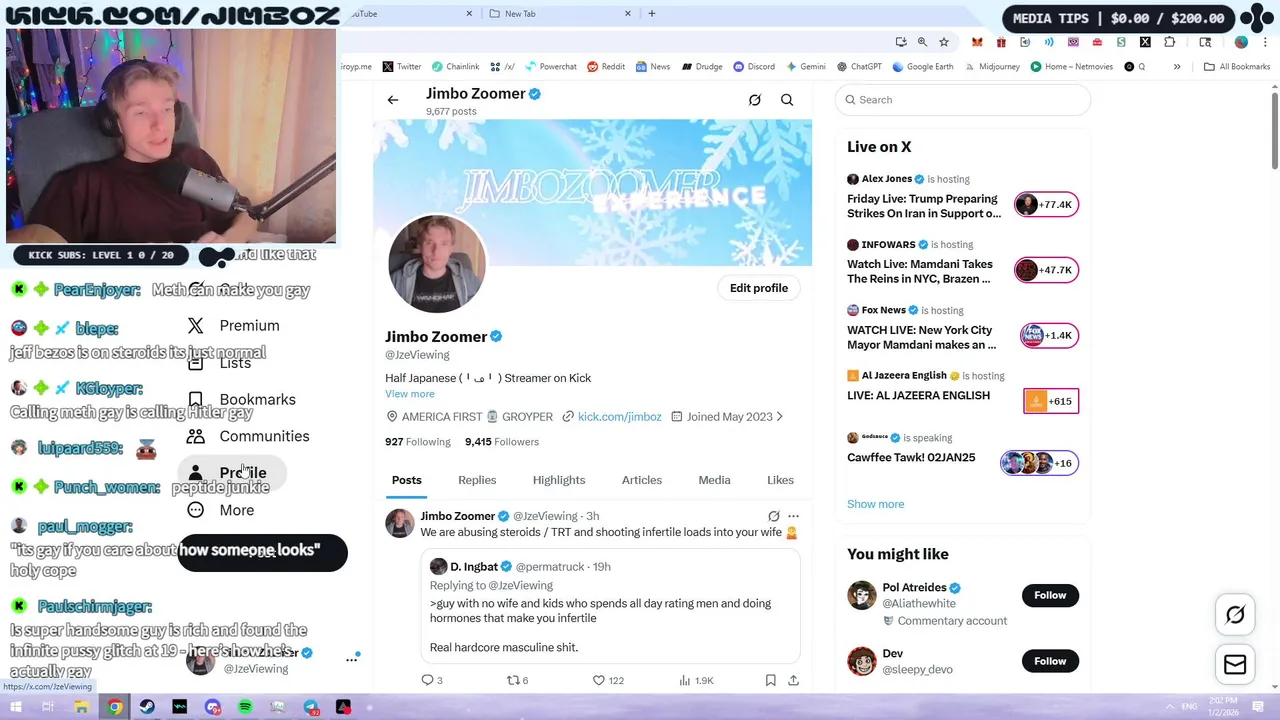Reply to the post with 3 comments
Screen dimensions: 1280x720
(432, 680)
